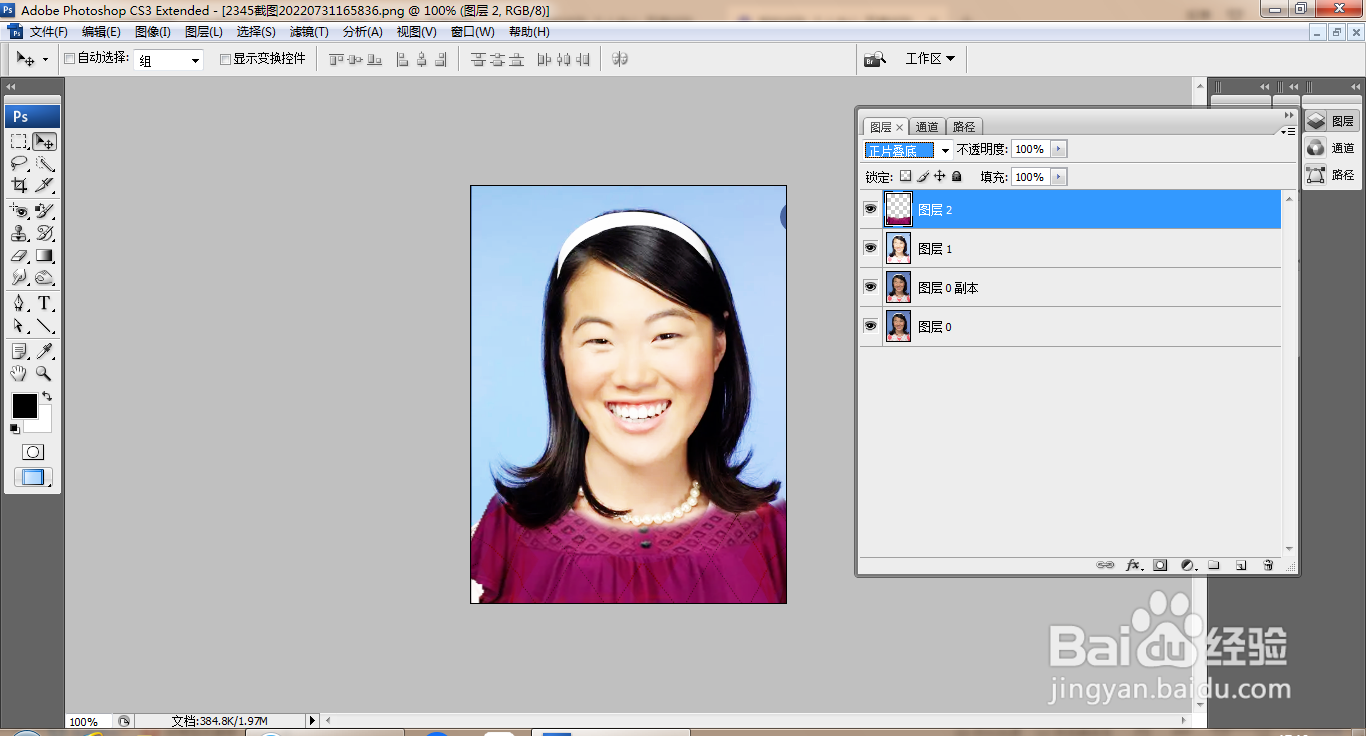Hide 图层 1 visibility eye
This screenshot has width=1366, height=736.
pos(870,248)
